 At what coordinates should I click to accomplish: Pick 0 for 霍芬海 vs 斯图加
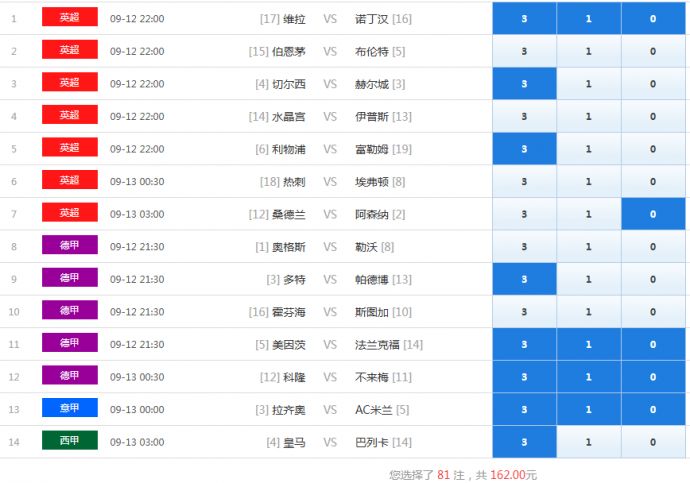(653, 311)
